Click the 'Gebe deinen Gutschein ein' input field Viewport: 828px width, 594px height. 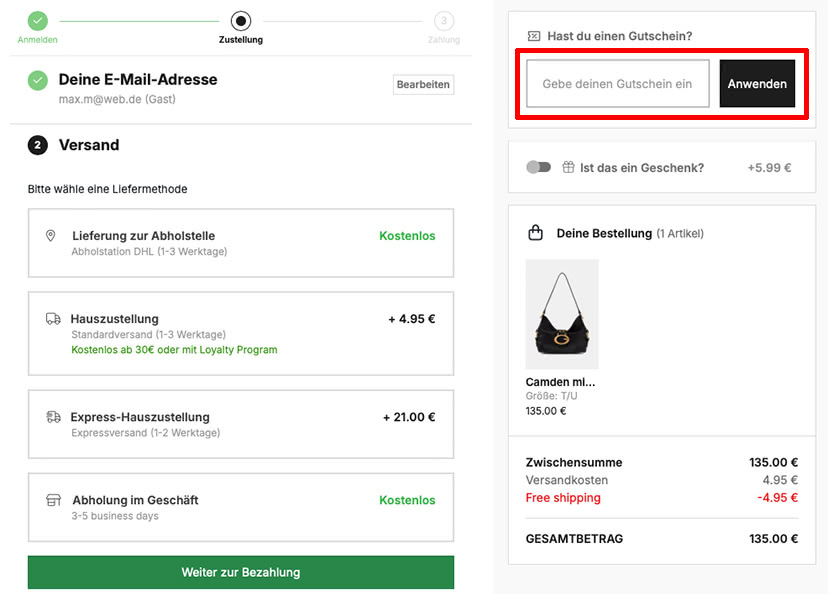618,83
